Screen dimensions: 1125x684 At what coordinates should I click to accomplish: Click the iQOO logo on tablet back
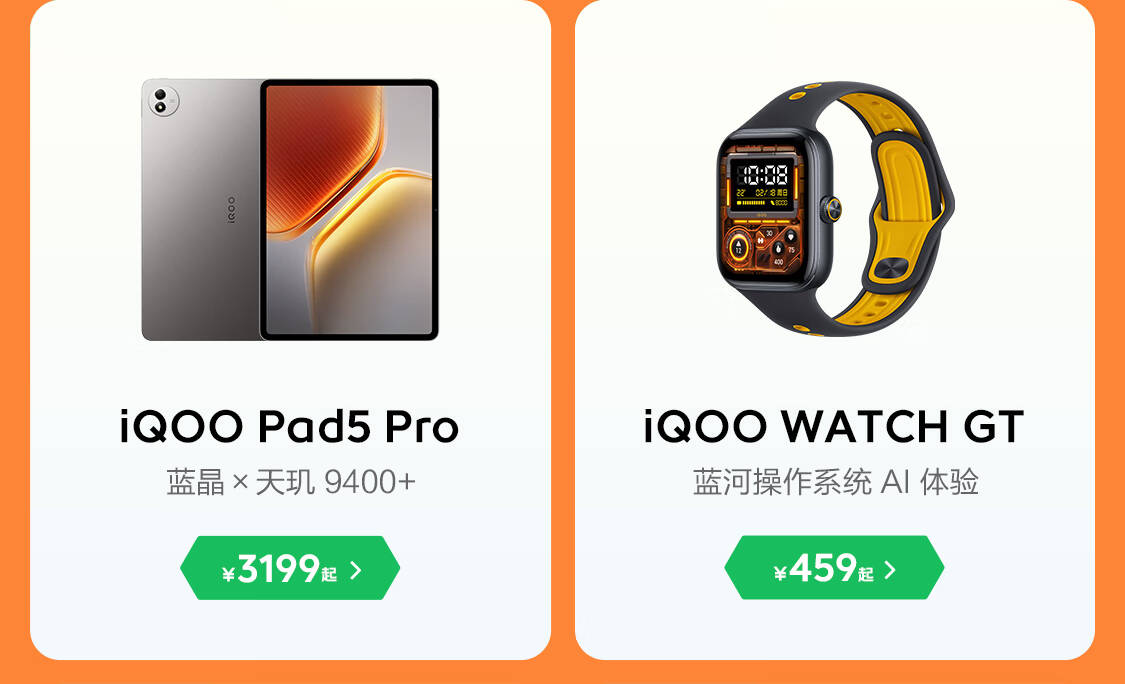[x=231, y=210]
